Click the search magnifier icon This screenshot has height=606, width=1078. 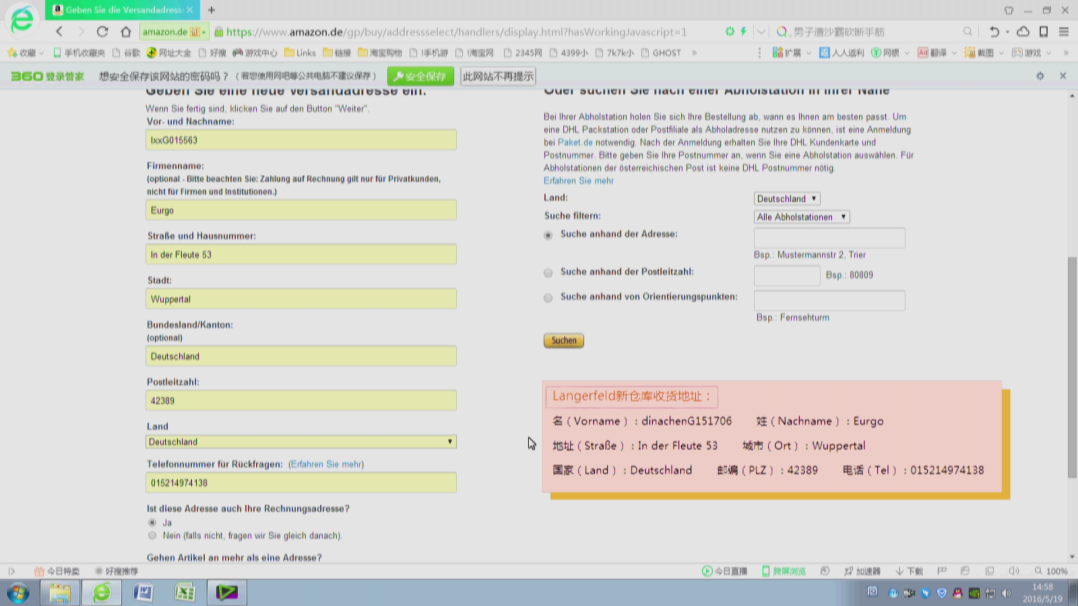(x=967, y=32)
